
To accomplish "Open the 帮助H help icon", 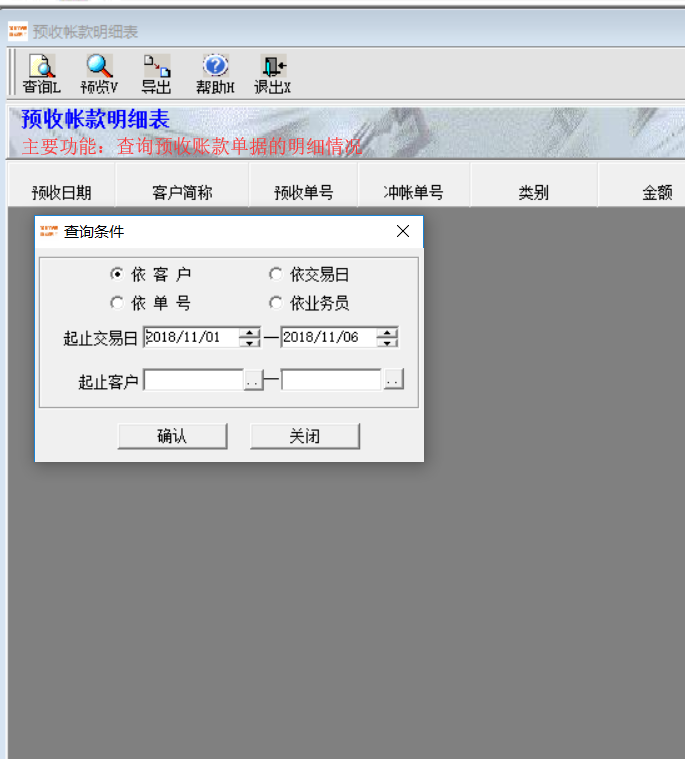I will 215,75.
